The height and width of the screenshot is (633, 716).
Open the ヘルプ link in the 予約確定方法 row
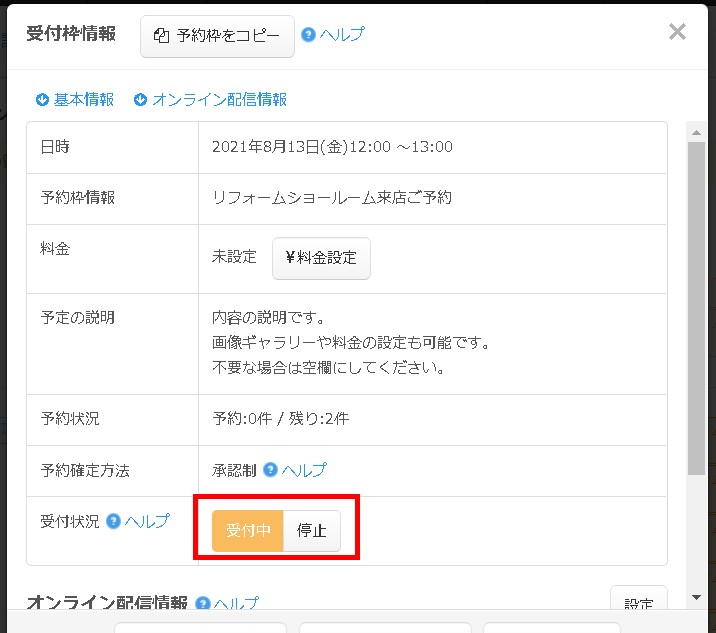click(x=304, y=470)
